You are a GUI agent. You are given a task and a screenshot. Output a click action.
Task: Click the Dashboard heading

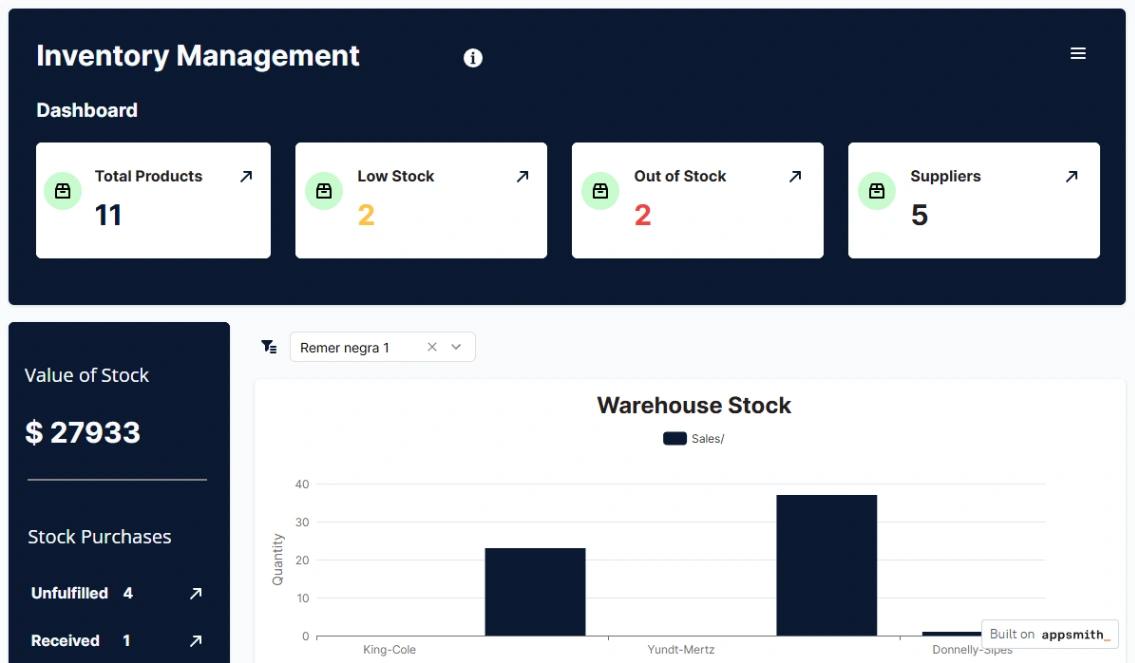click(x=87, y=110)
